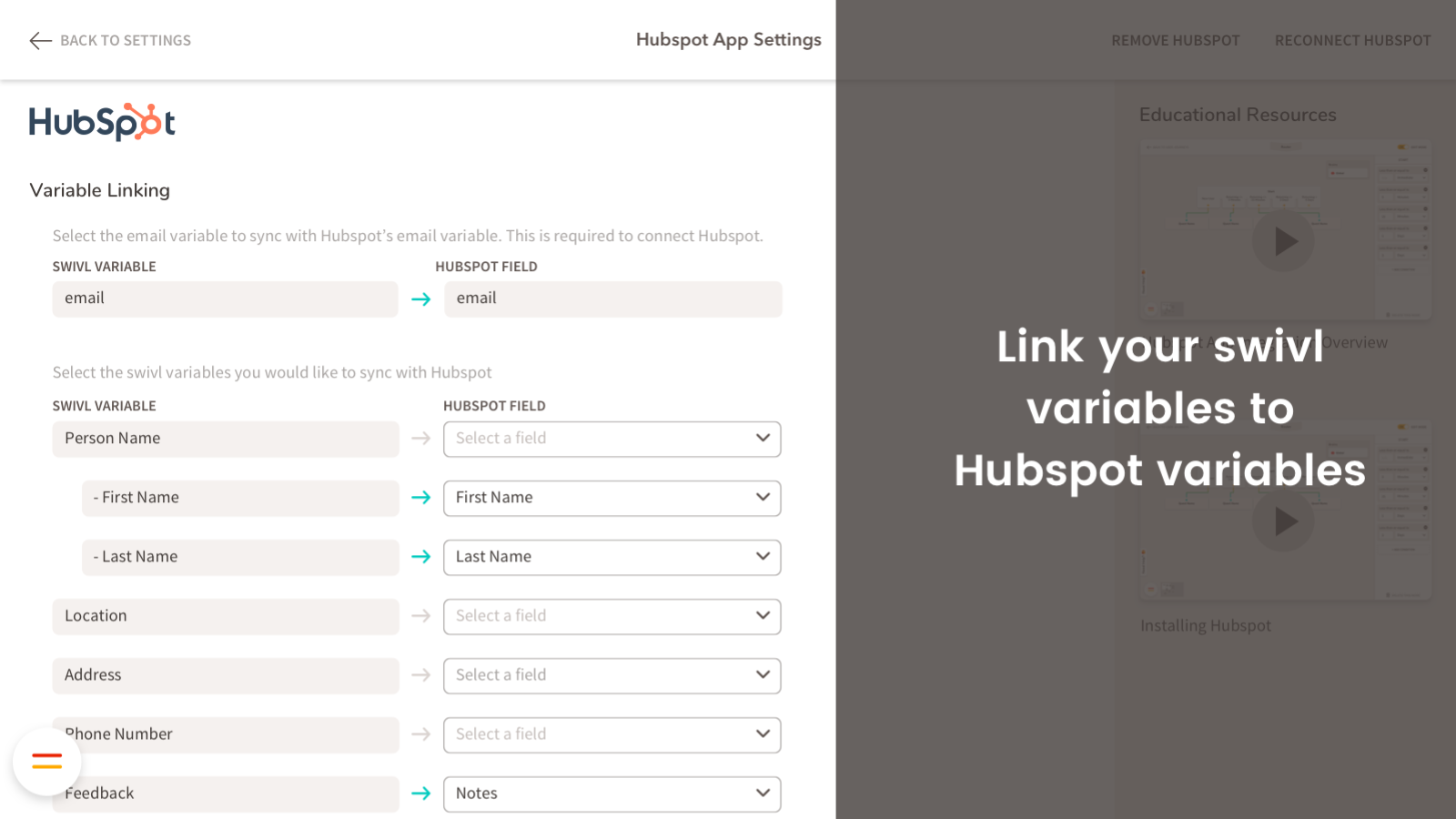This screenshot has width=1456, height=819.
Task: Open the Phone Number field dropdown
Action: [x=612, y=734]
